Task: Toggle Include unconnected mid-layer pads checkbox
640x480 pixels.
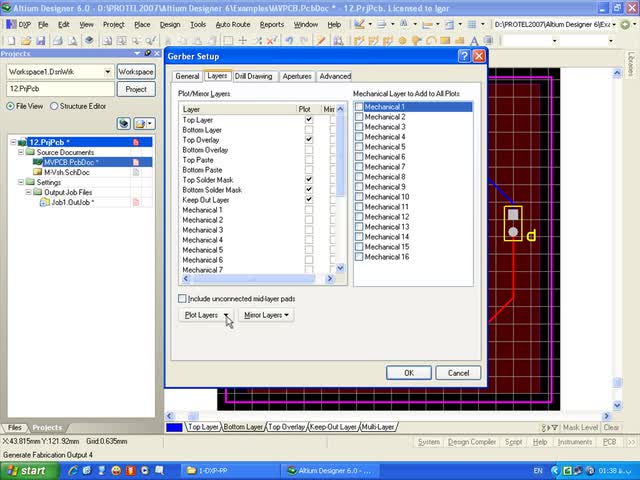Action: [182, 299]
